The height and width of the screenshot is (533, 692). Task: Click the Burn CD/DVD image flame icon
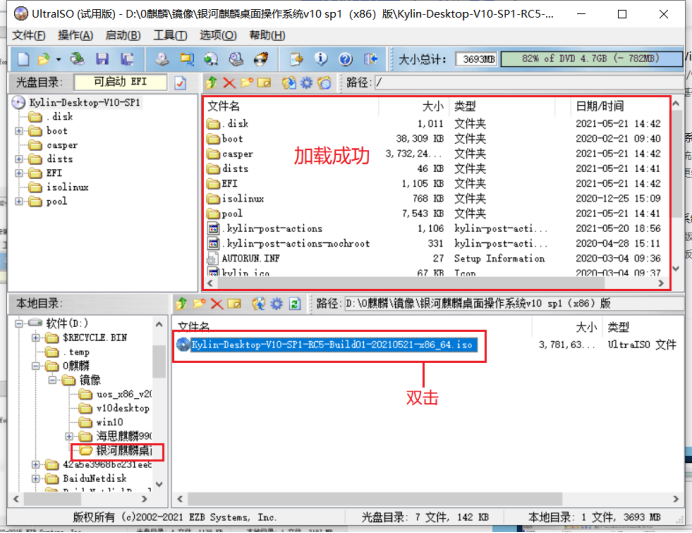261,59
